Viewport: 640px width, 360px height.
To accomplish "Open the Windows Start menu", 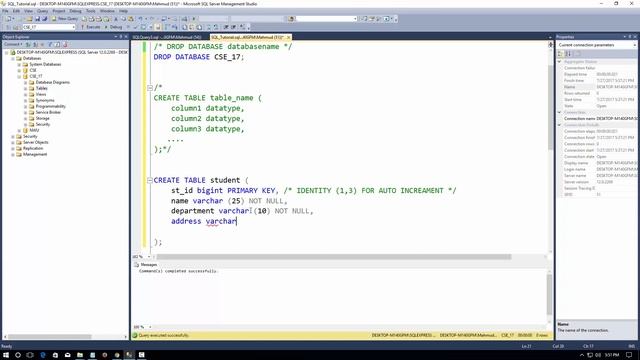I will [x=6, y=355].
